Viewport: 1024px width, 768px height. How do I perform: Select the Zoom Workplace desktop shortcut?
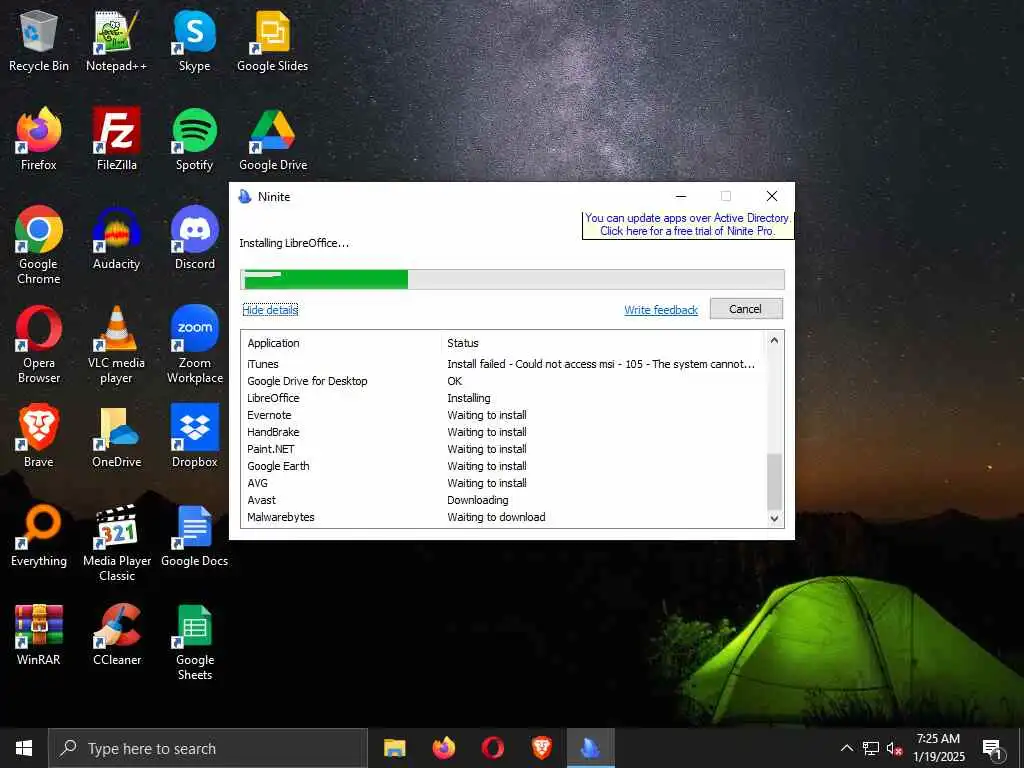tap(195, 344)
